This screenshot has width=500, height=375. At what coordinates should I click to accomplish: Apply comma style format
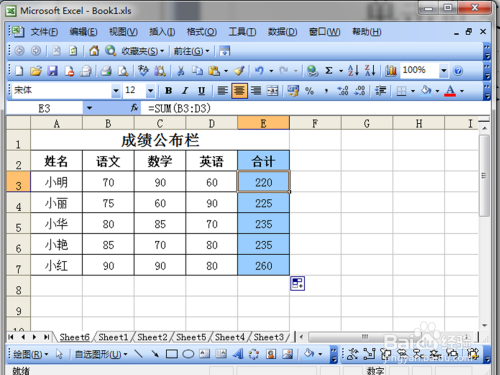tap(326, 91)
